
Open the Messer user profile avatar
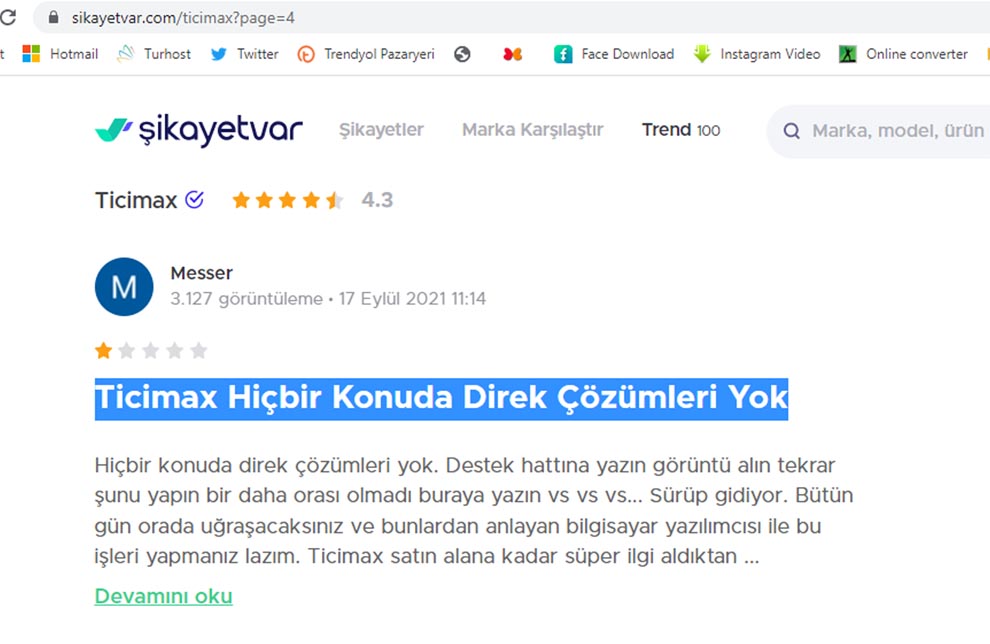124,287
